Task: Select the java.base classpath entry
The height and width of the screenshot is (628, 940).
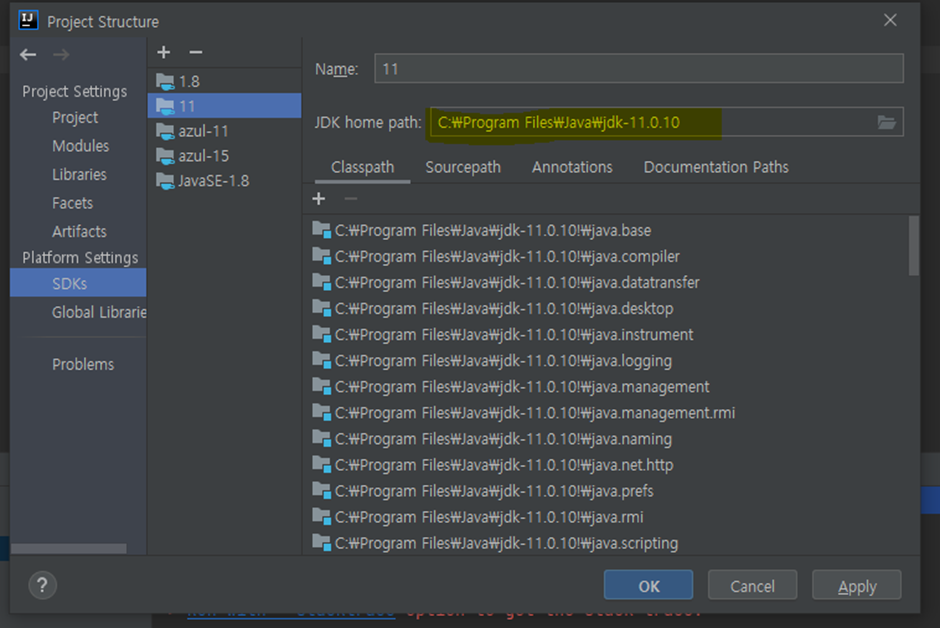Action: pos(606,230)
